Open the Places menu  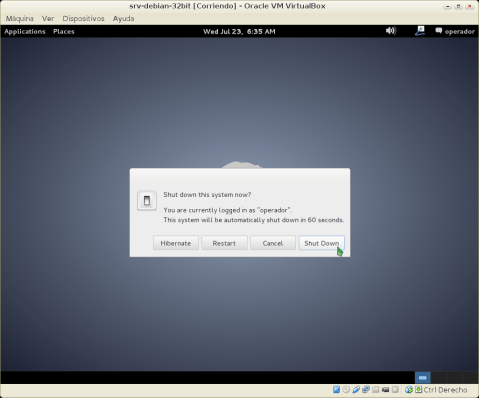[64, 31]
